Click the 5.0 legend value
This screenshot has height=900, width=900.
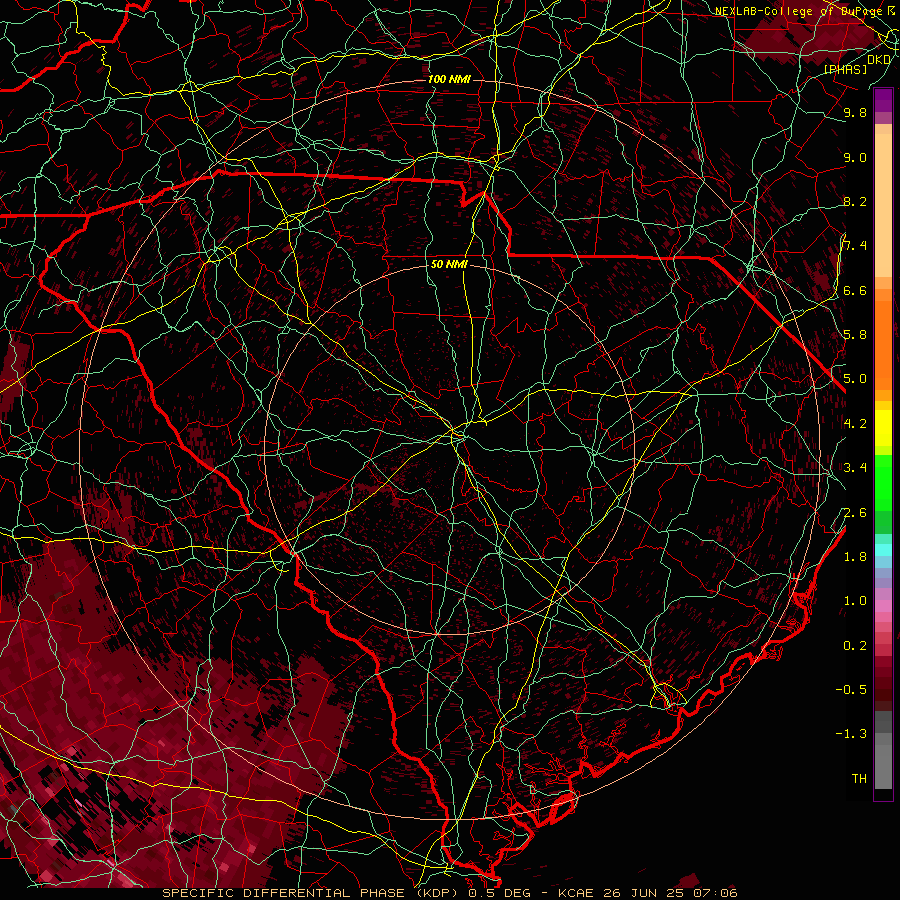pos(855,379)
